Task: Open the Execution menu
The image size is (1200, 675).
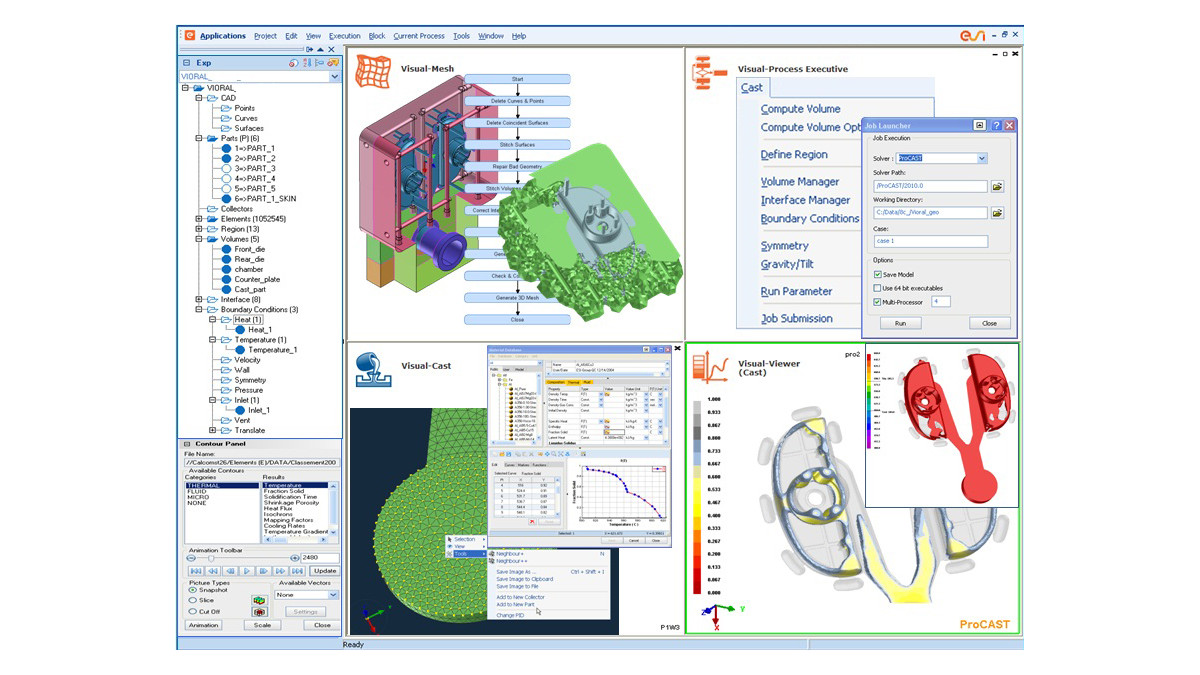Action: point(344,36)
